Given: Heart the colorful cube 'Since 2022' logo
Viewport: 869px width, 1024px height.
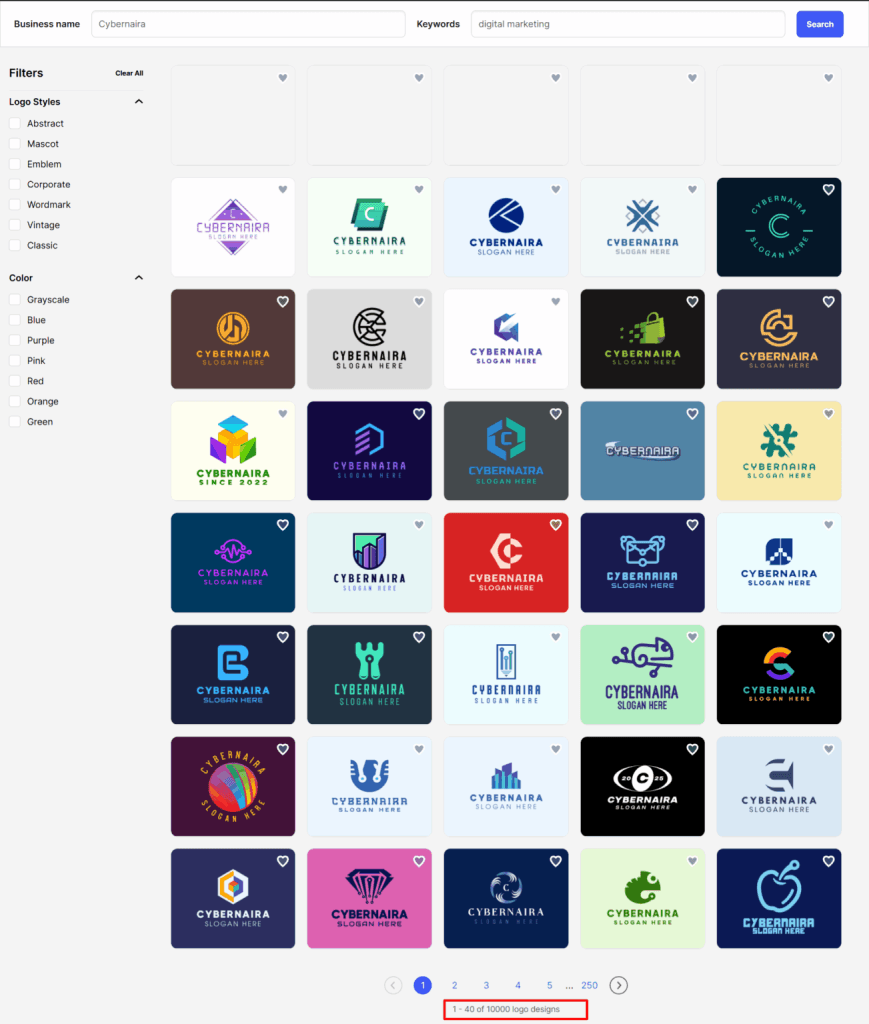Looking at the screenshot, I should click(282, 413).
